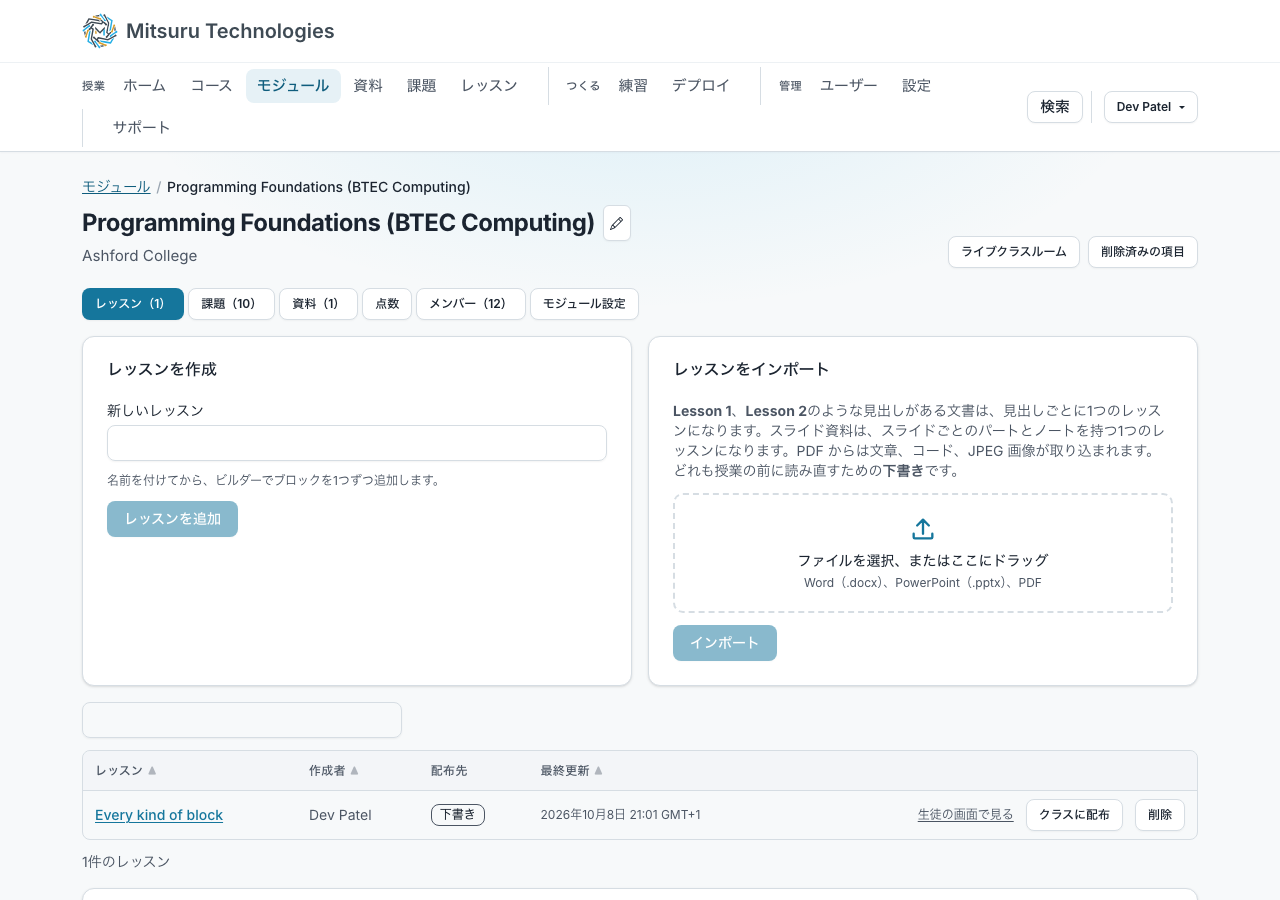Click the クラスに配布 button
Image resolution: width=1280 pixels, height=900 pixels.
coord(1074,815)
